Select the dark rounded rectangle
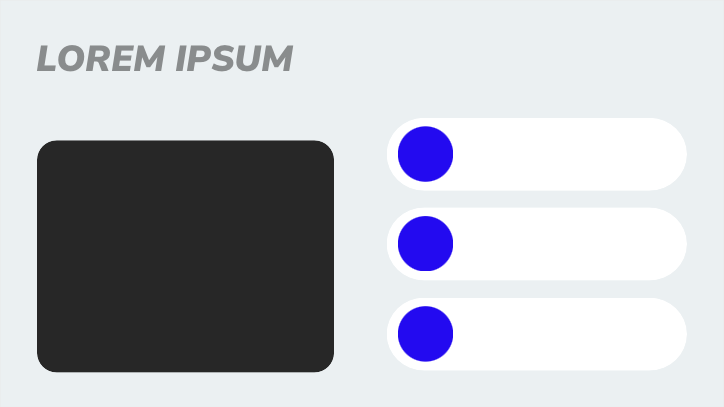724x407 pixels. click(x=185, y=256)
